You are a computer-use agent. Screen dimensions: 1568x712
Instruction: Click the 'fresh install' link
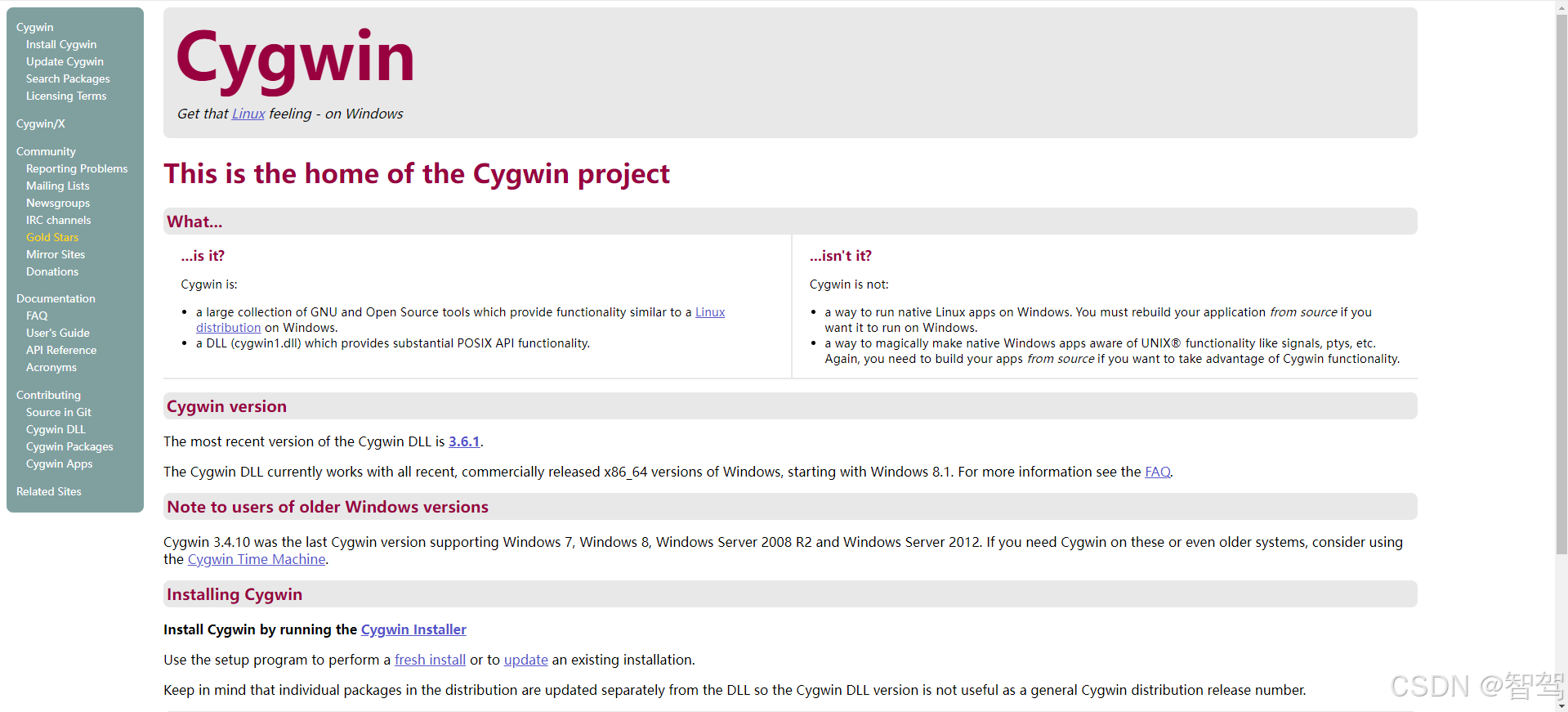tap(430, 660)
